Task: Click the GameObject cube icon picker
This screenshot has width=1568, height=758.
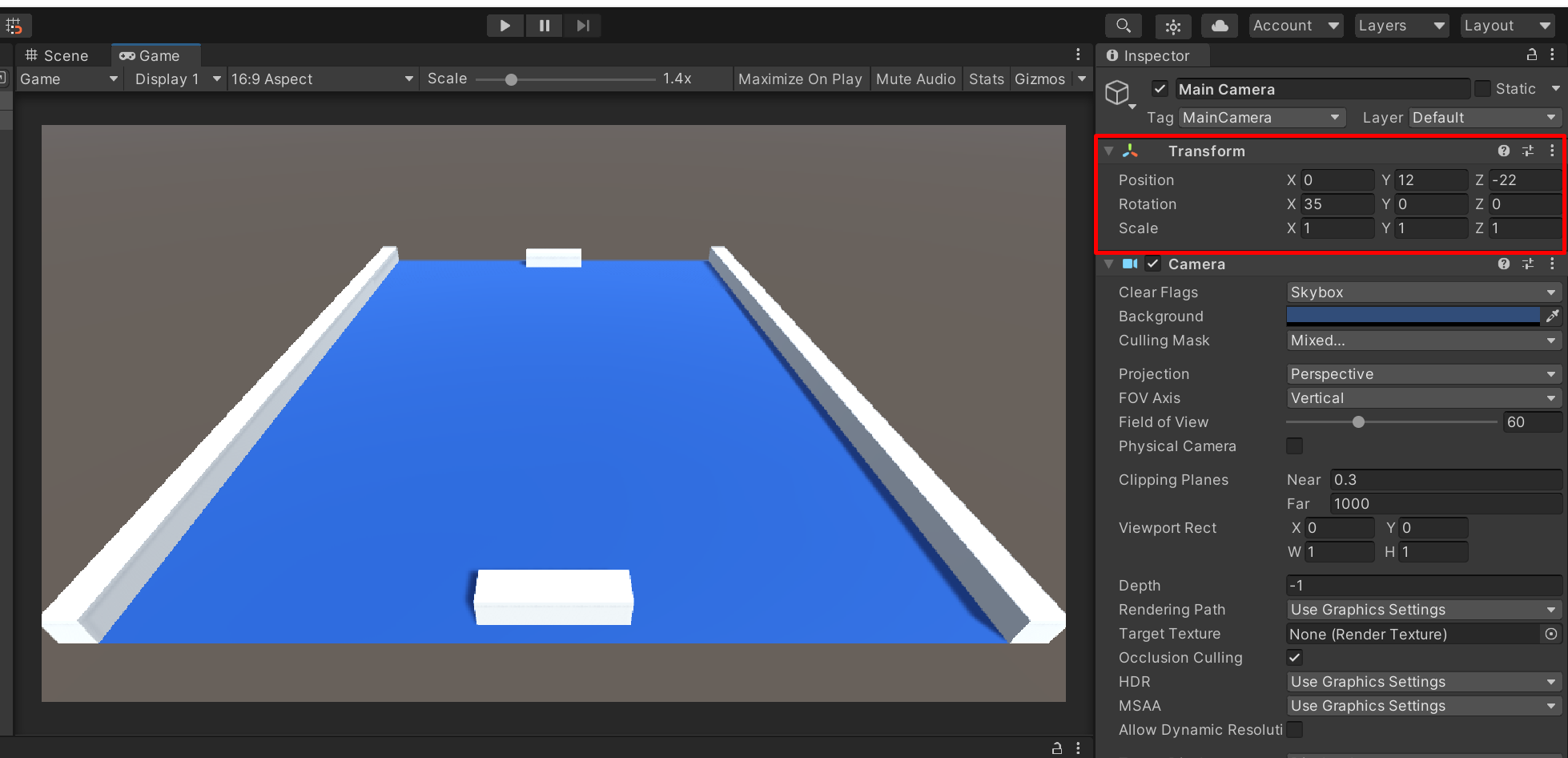Action: [1118, 93]
